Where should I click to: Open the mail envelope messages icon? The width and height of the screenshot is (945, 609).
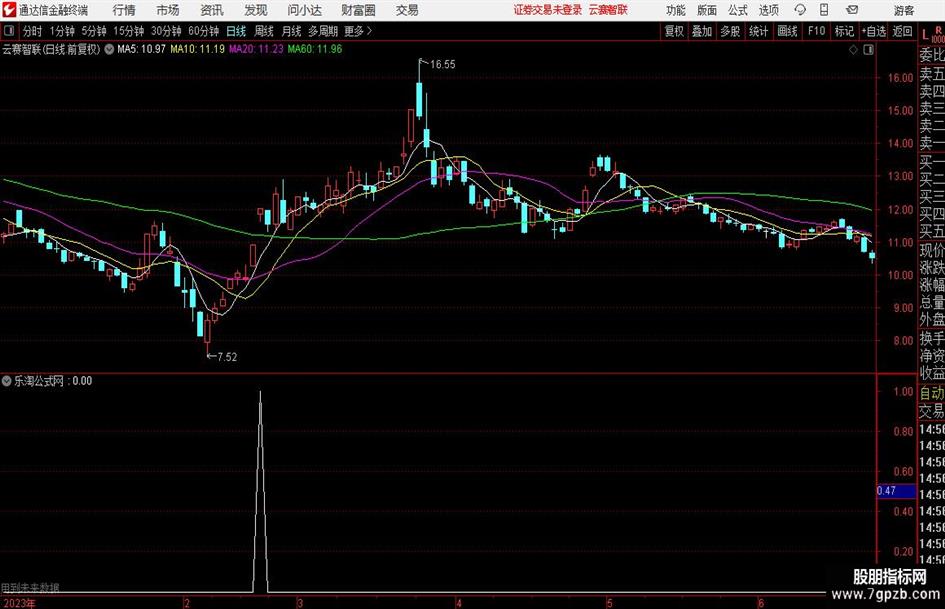[852, 10]
